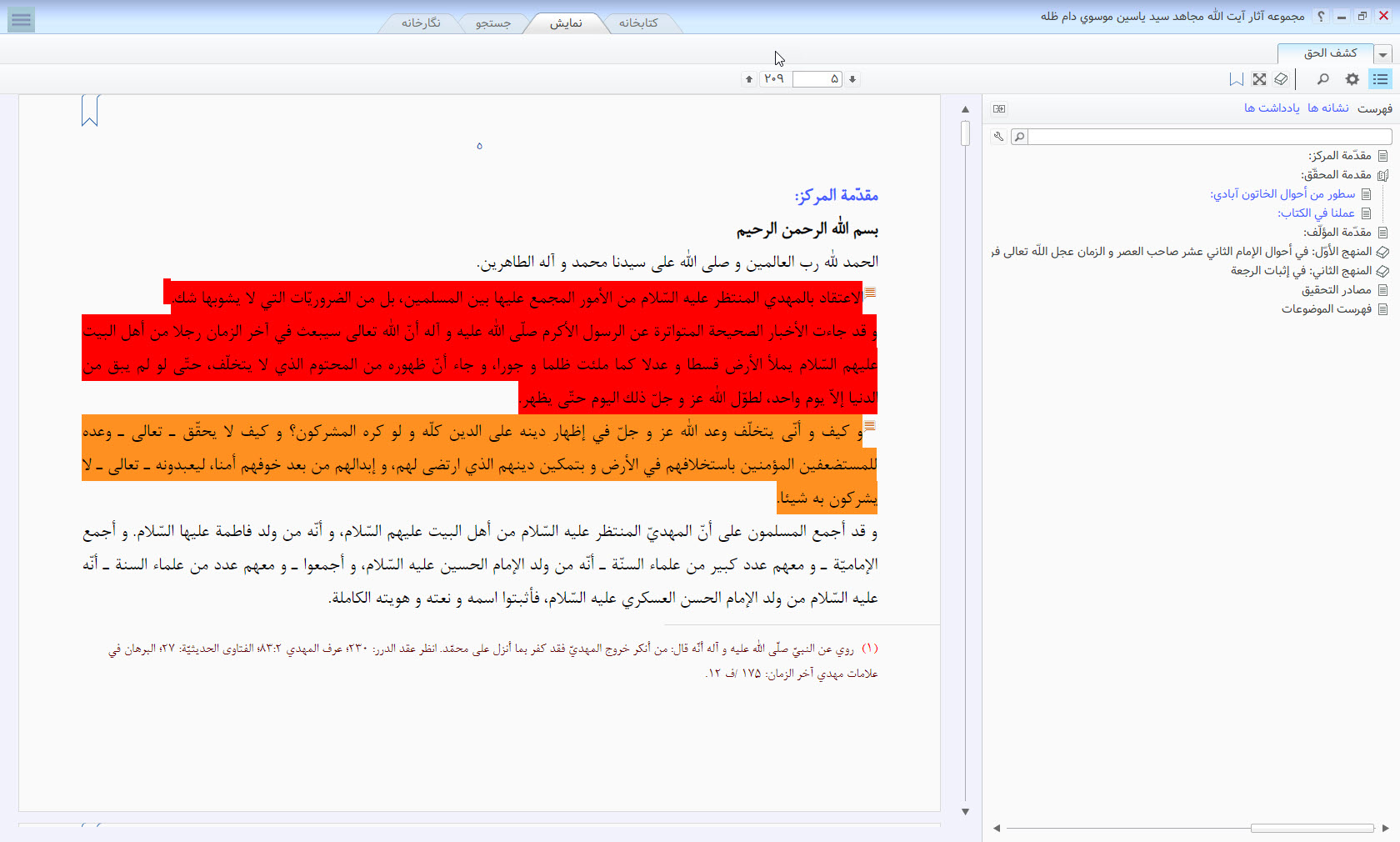Open the فهرست panel tab
Screen dimensions: 1400x842
point(1375,108)
